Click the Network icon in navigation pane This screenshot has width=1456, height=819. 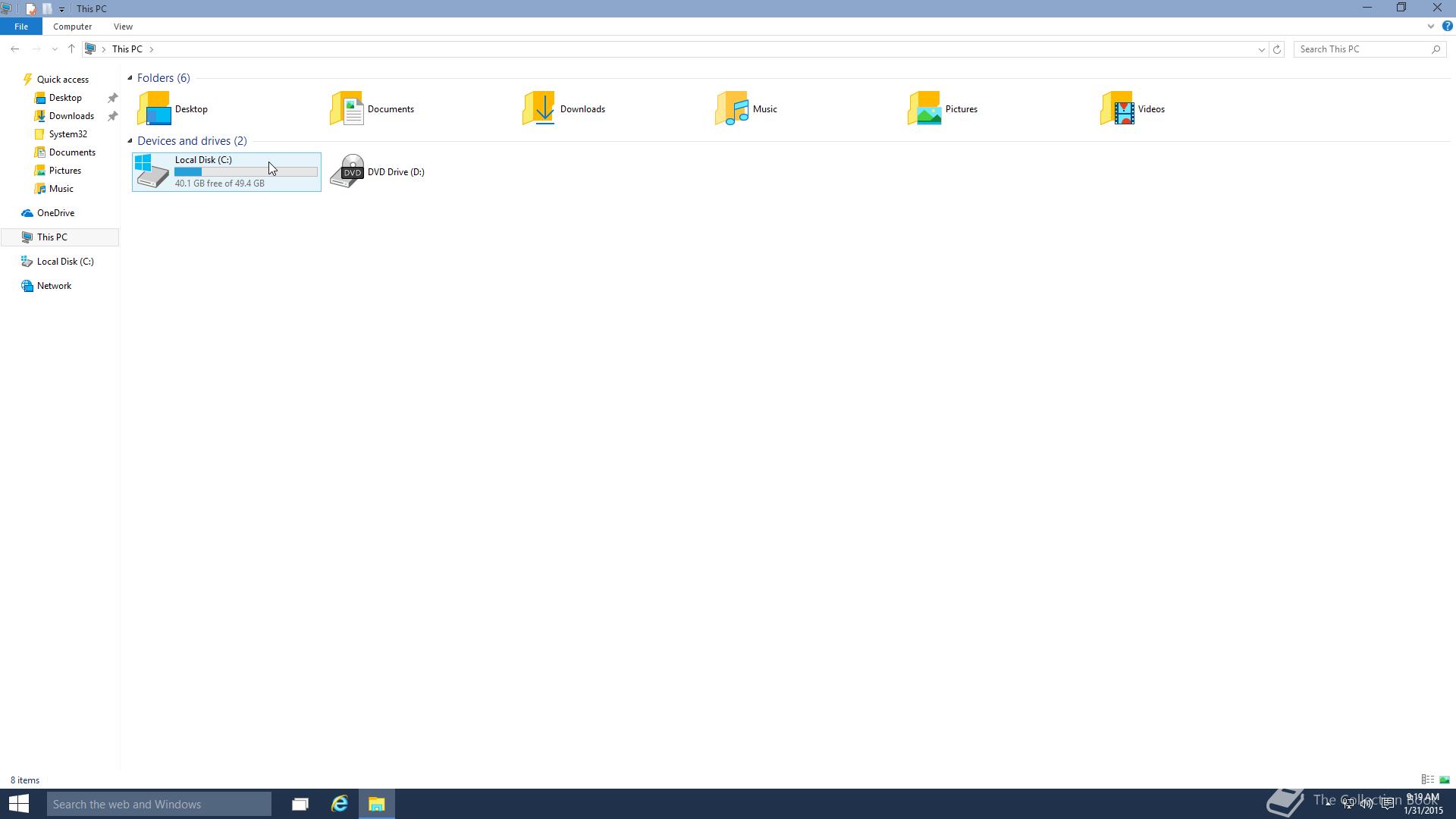coord(27,286)
